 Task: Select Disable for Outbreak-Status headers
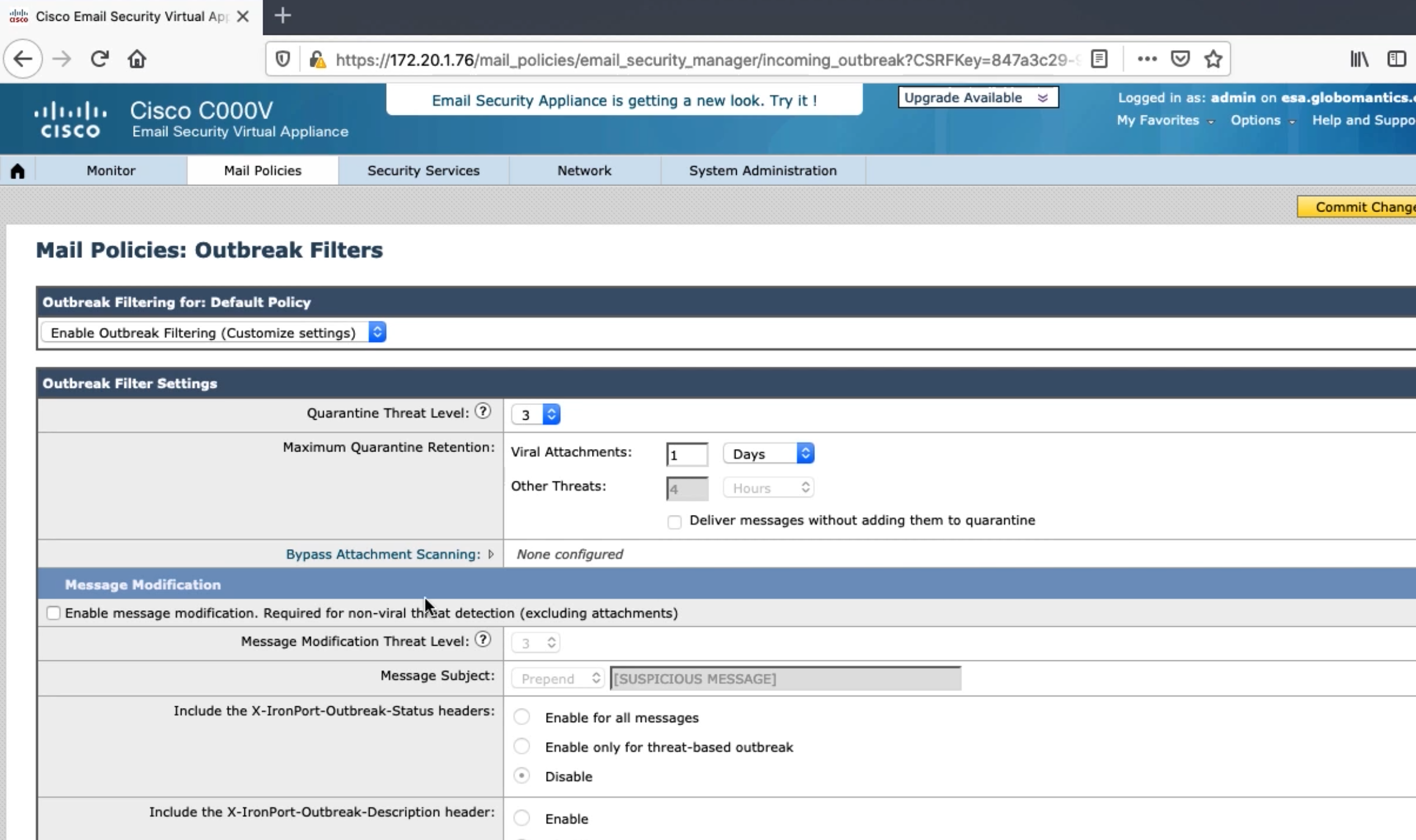tap(522, 775)
